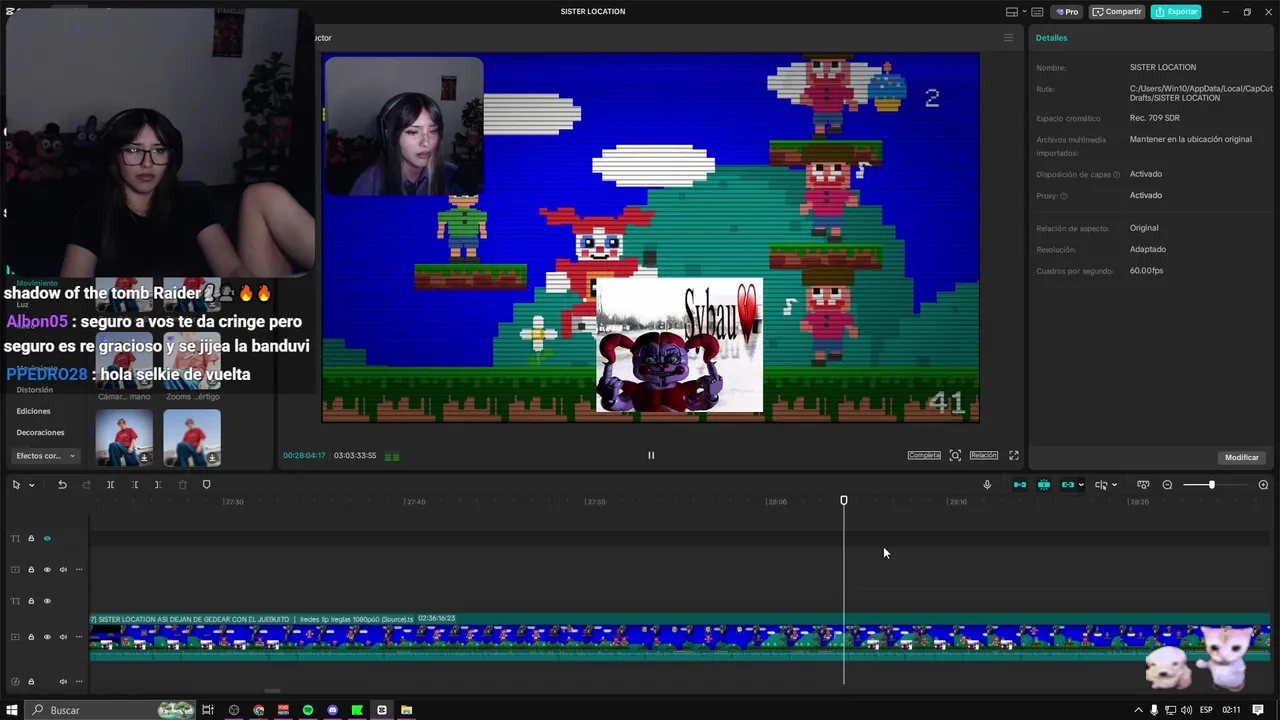This screenshot has width=1280, height=720.
Task: Click the preview zoom scan icon
Action: tap(955, 455)
